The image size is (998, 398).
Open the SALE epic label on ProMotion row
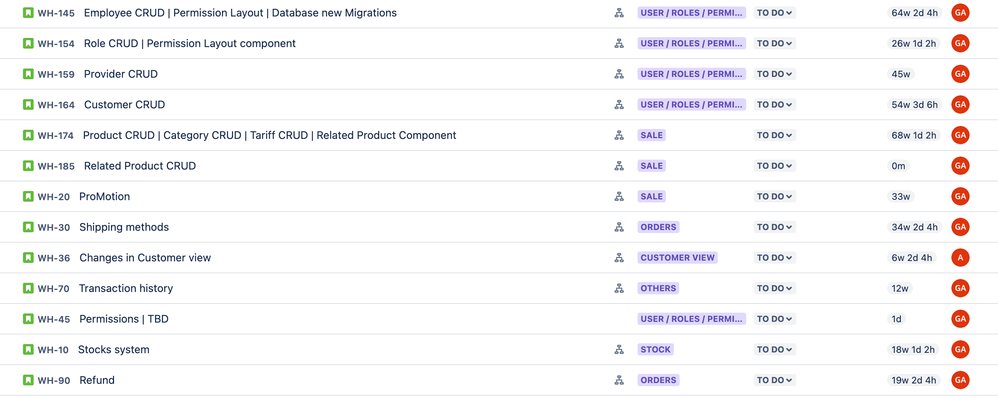[x=652, y=196]
